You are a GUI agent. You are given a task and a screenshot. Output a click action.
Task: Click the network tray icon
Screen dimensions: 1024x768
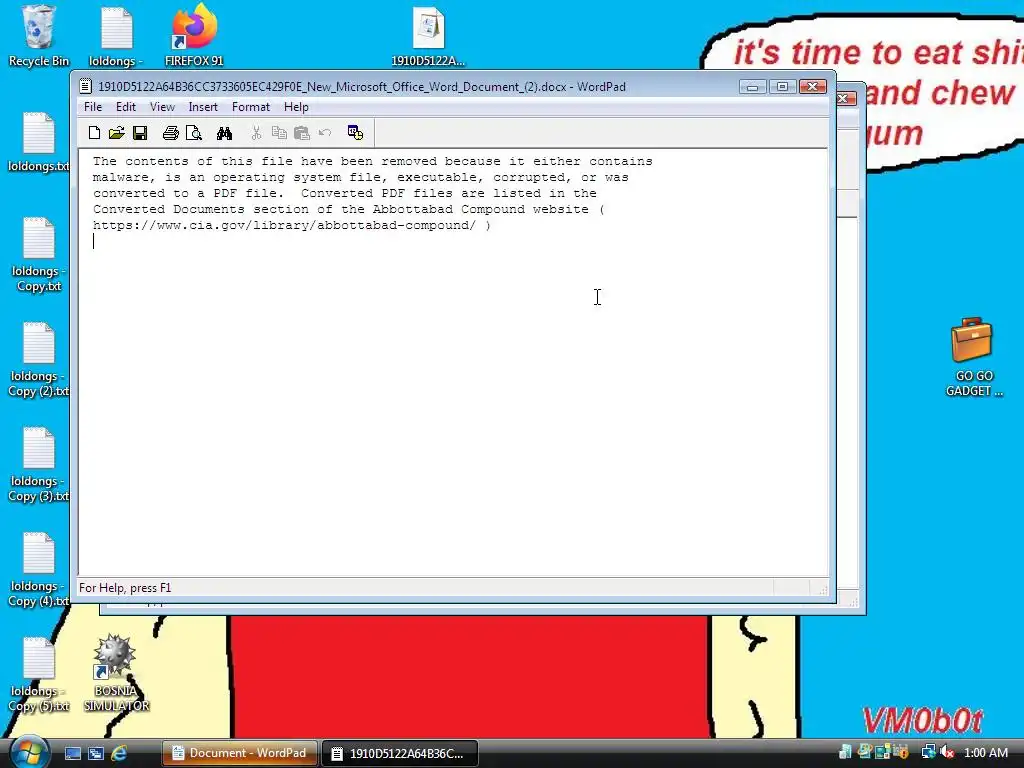point(928,752)
